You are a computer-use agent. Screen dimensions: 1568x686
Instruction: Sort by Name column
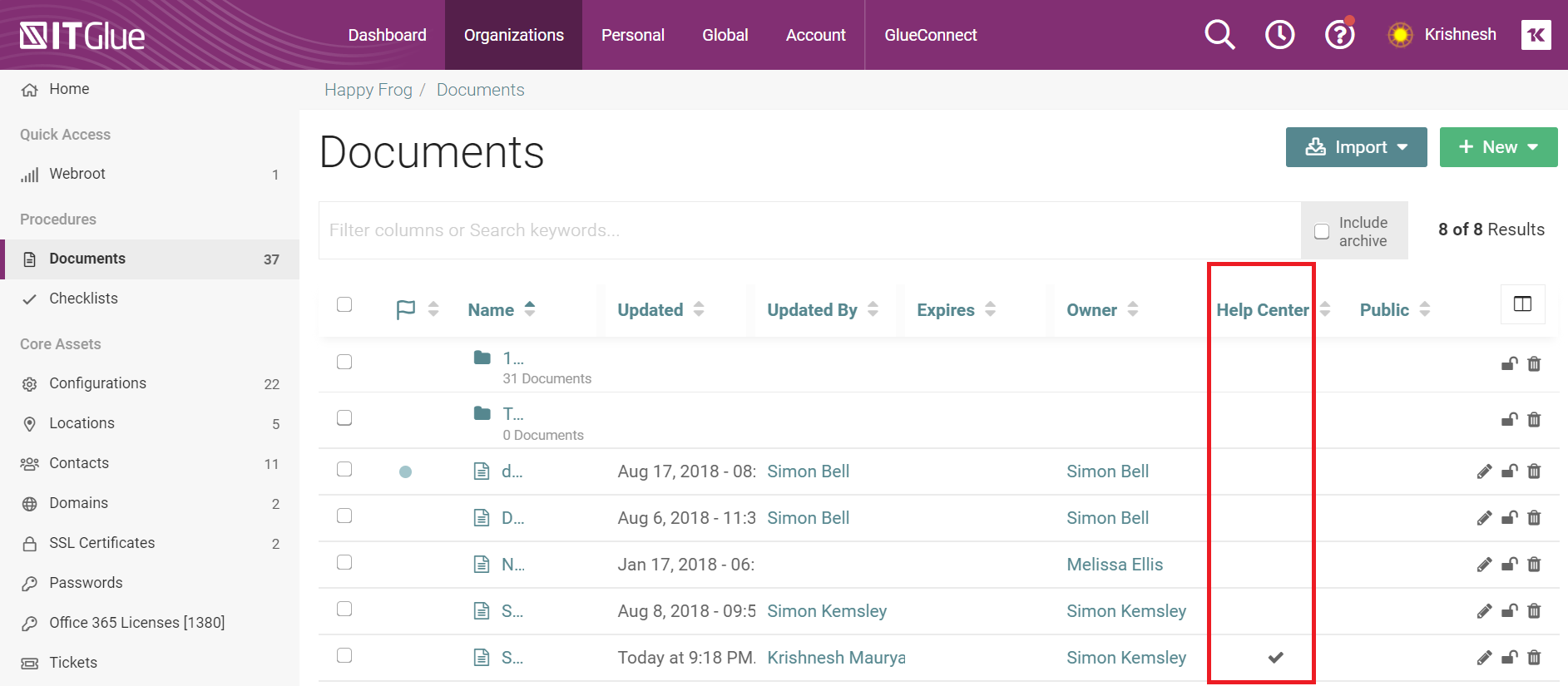tap(502, 309)
